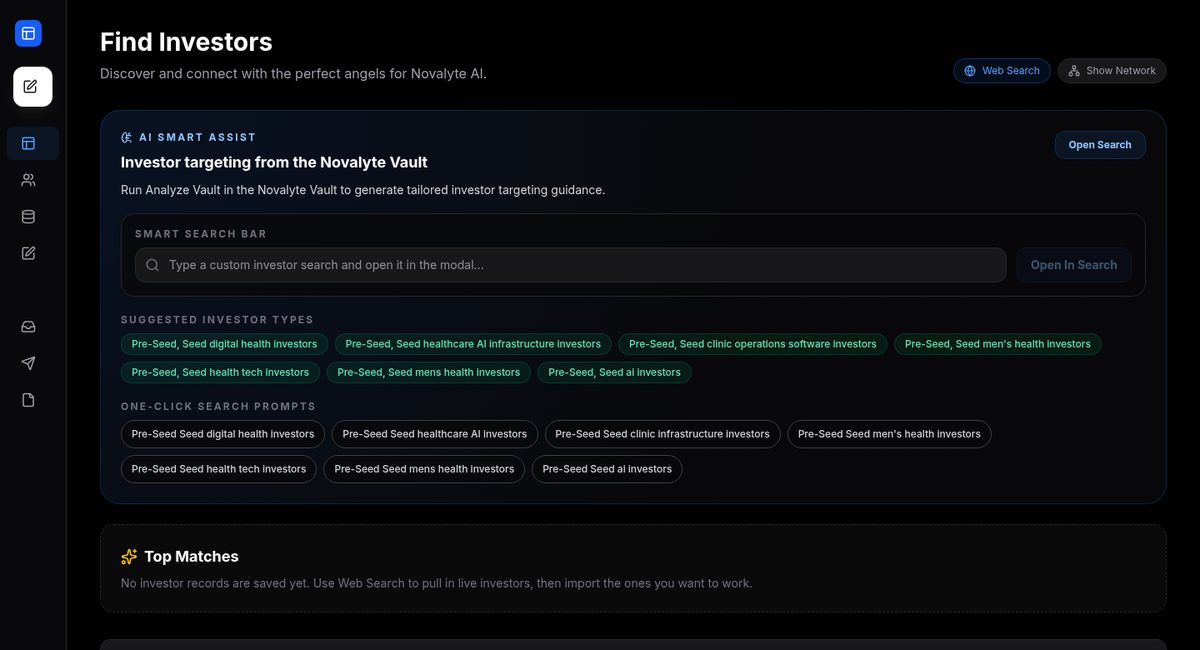Click the Open In Search button
The width and height of the screenshot is (1200, 650).
(x=1074, y=265)
